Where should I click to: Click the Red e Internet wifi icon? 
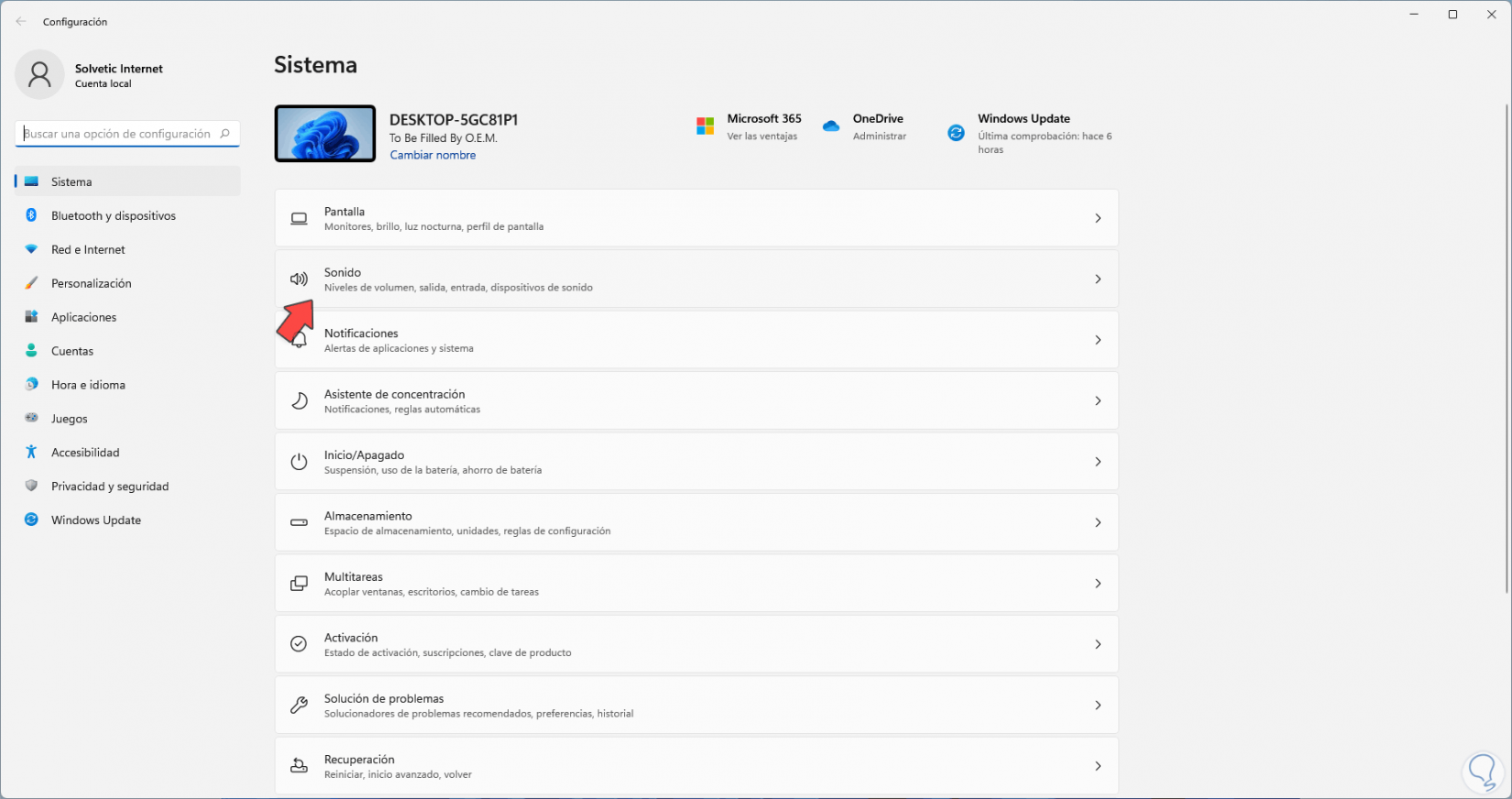[x=31, y=249]
